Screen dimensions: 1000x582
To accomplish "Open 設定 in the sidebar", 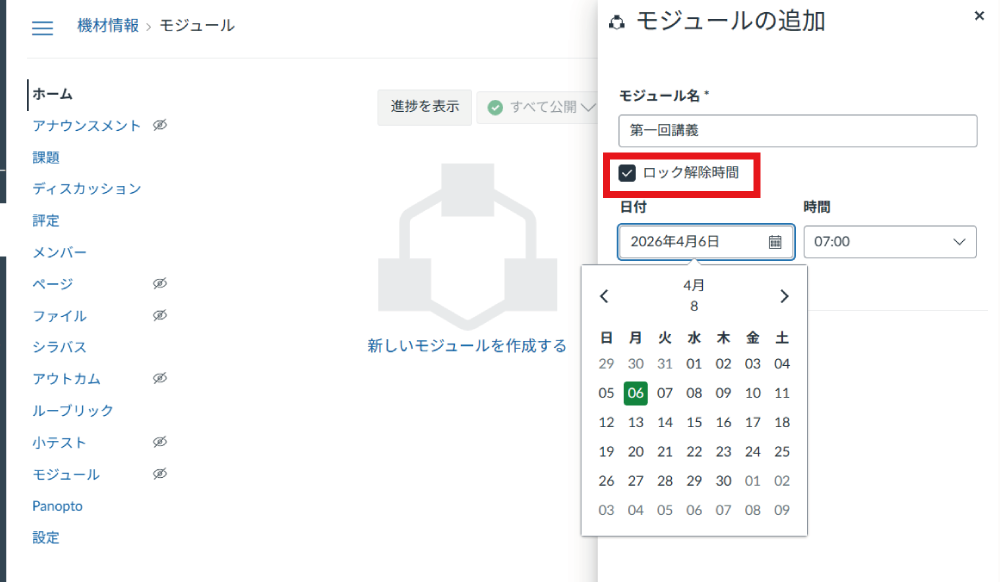I will point(47,538).
